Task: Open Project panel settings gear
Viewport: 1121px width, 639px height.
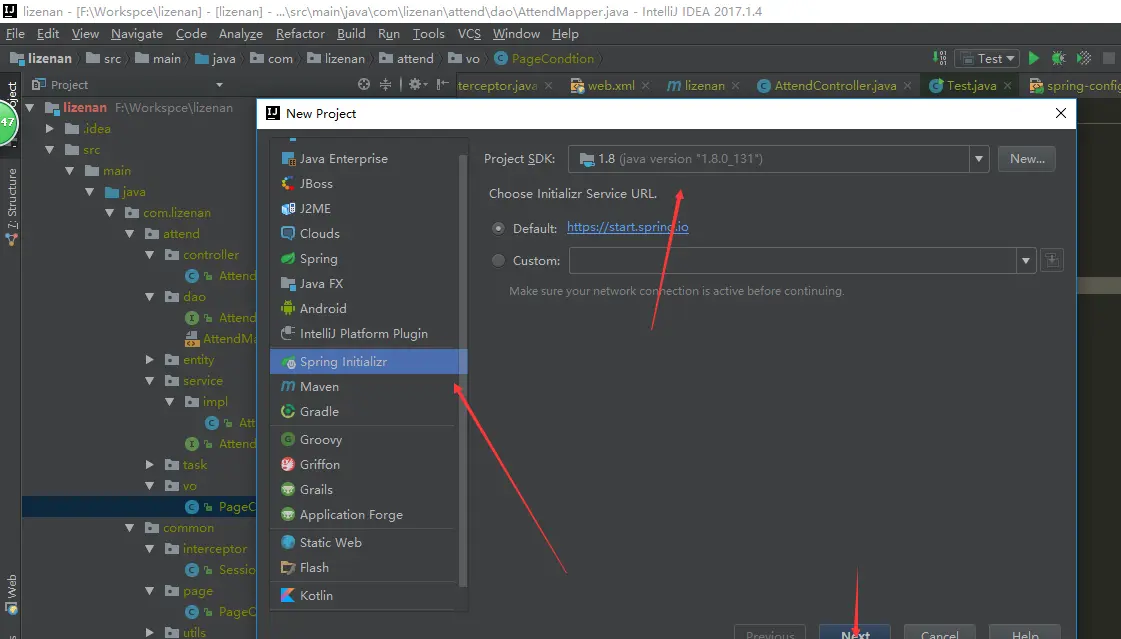Action: coord(416,84)
